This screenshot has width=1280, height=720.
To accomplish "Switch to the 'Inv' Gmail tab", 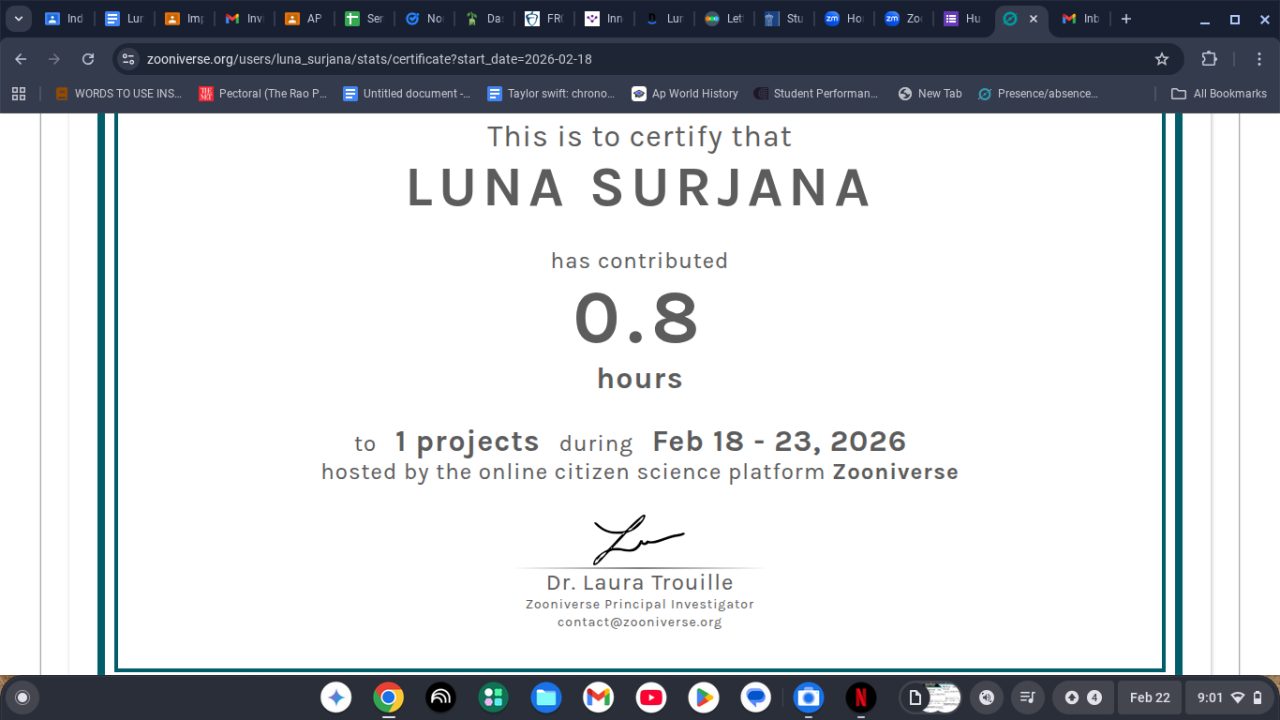I will click(244, 19).
